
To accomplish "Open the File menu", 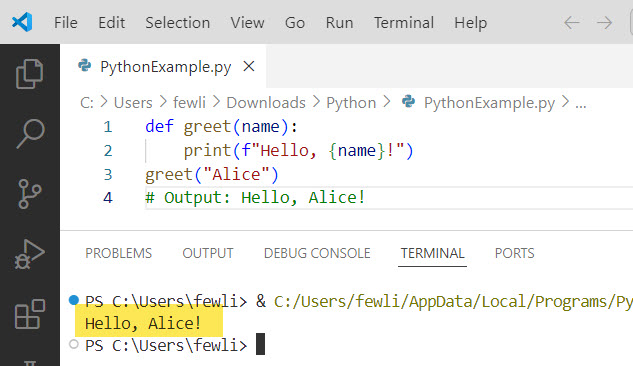I will click(66, 23).
